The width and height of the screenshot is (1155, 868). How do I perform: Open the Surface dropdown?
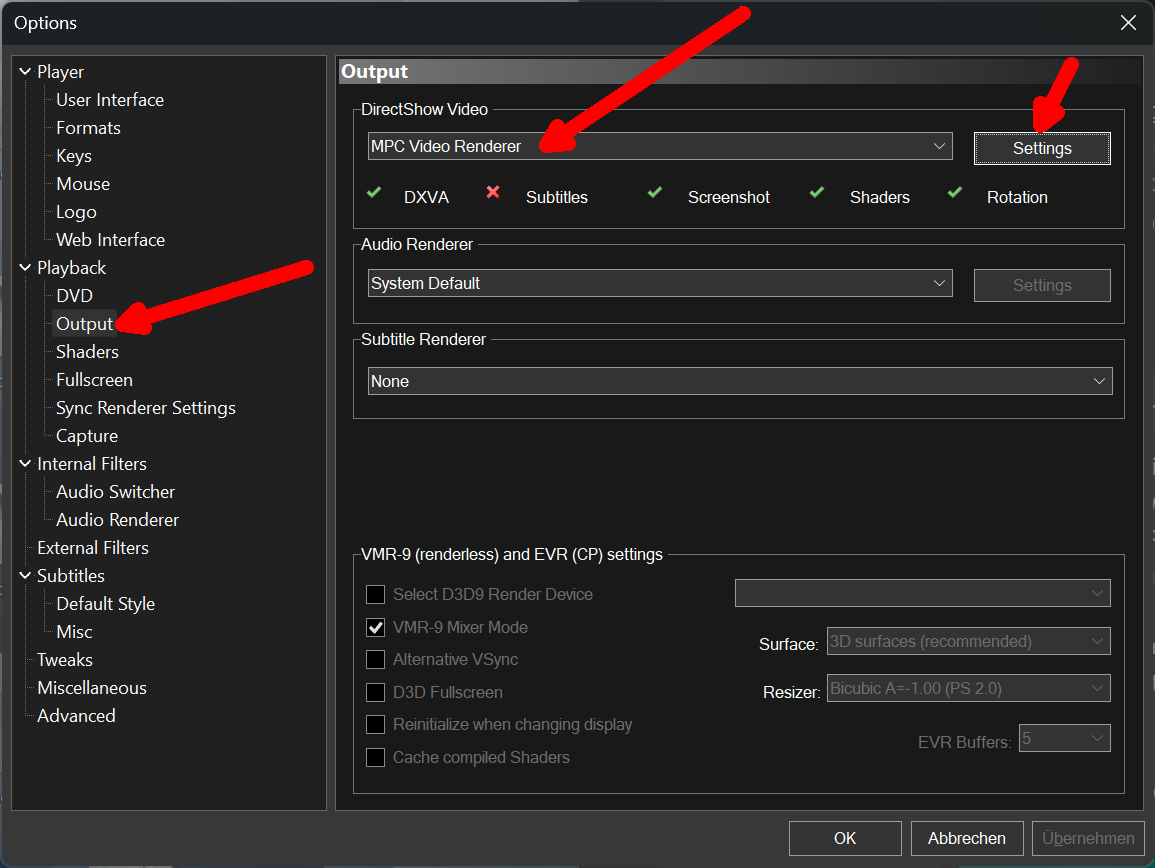(x=969, y=641)
